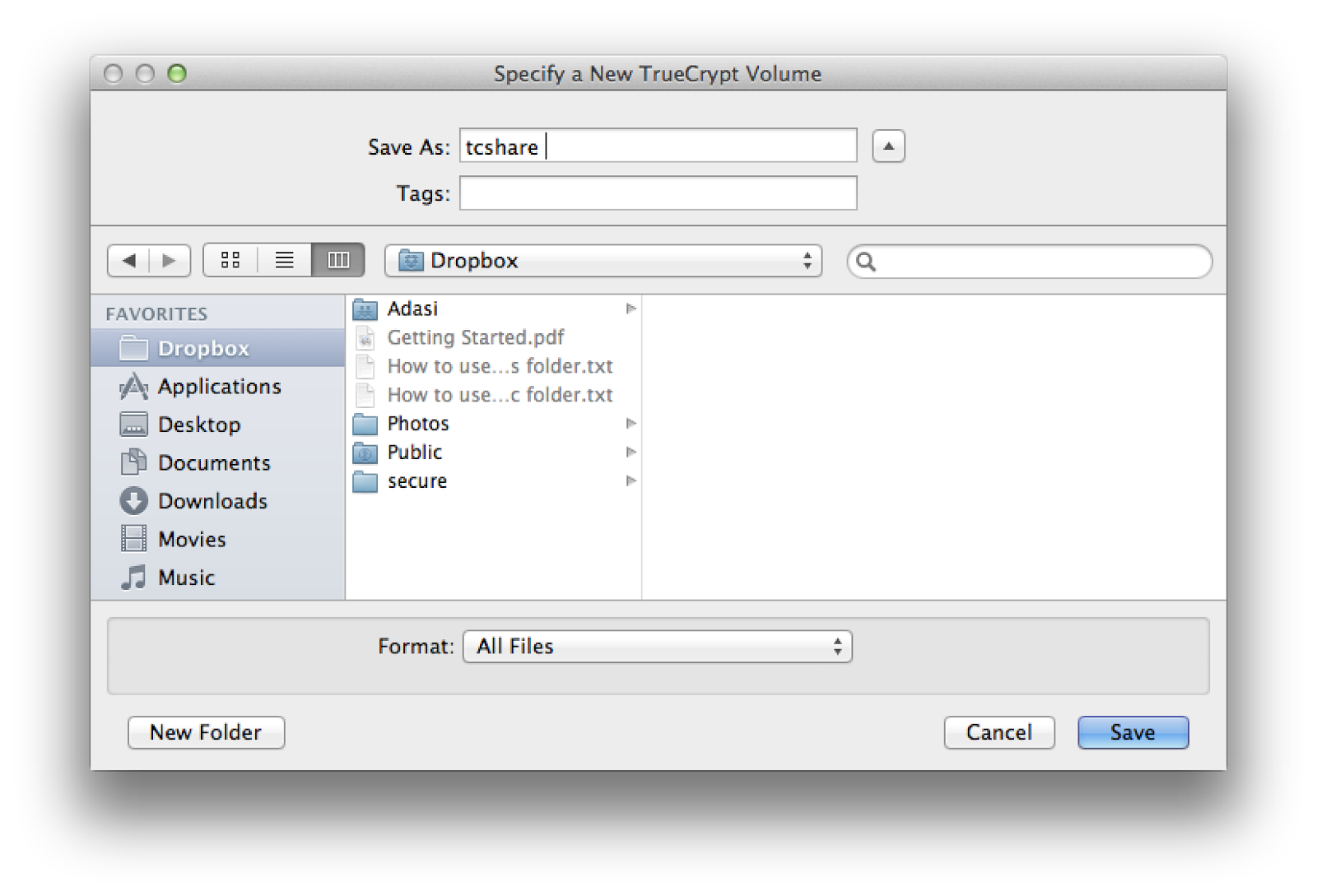Navigate back with the previous arrow
The height and width of the screenshot is (896, 1317).
point(129,259)
